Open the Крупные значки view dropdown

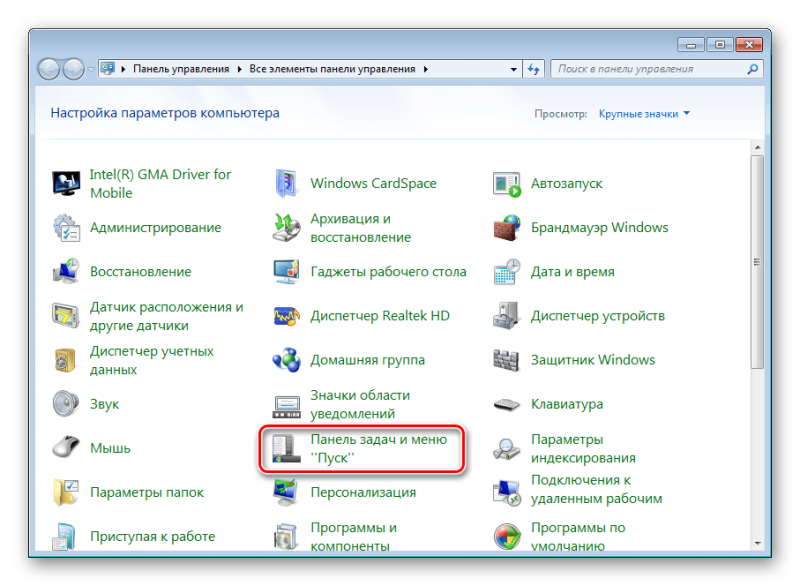click(x=644, y=114)
